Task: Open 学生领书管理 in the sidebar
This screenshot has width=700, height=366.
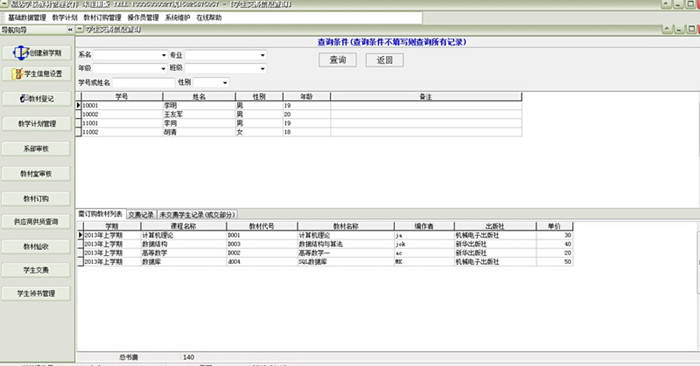Action: coord(36,293)
